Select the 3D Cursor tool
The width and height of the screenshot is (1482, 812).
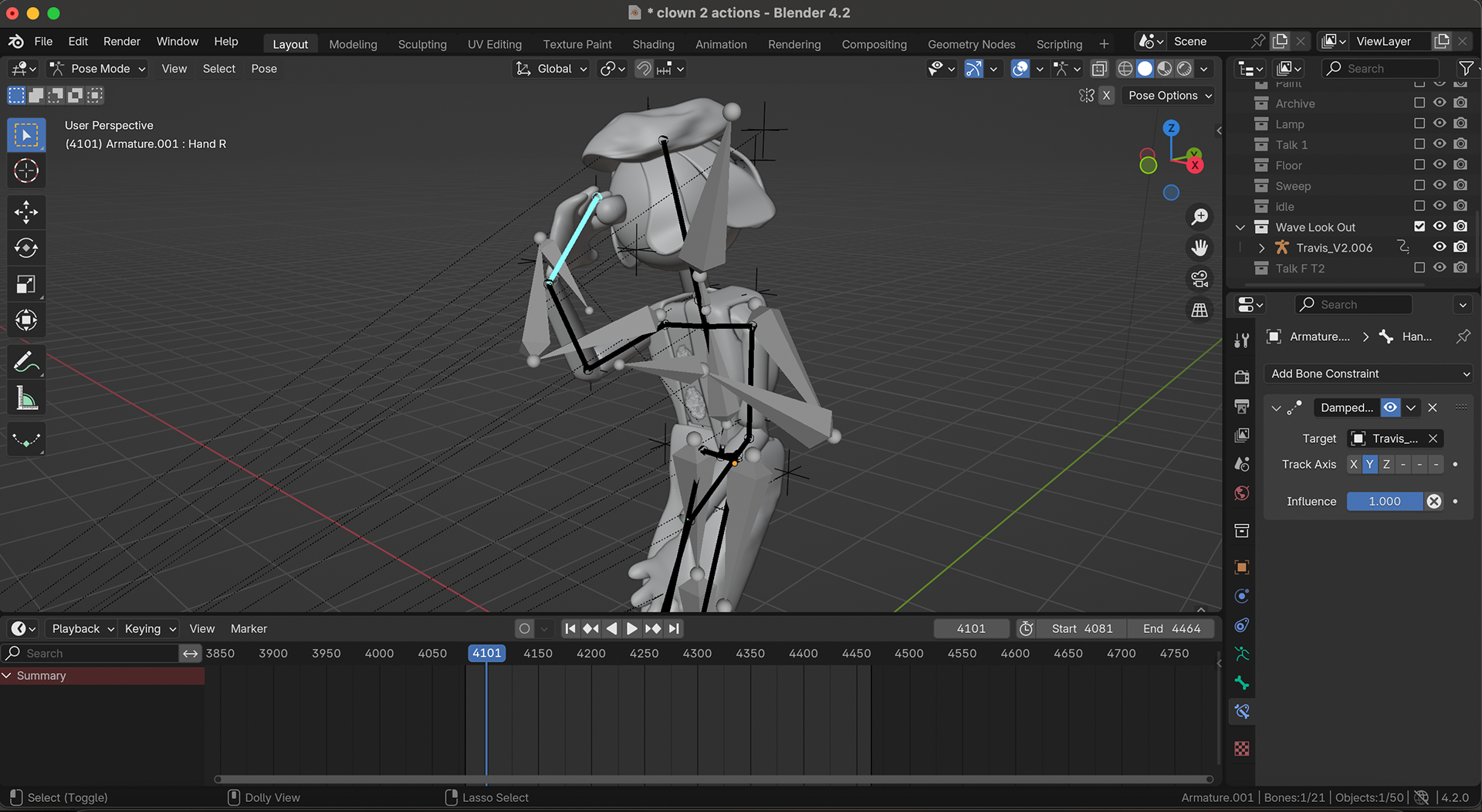(x=26, y=171)
